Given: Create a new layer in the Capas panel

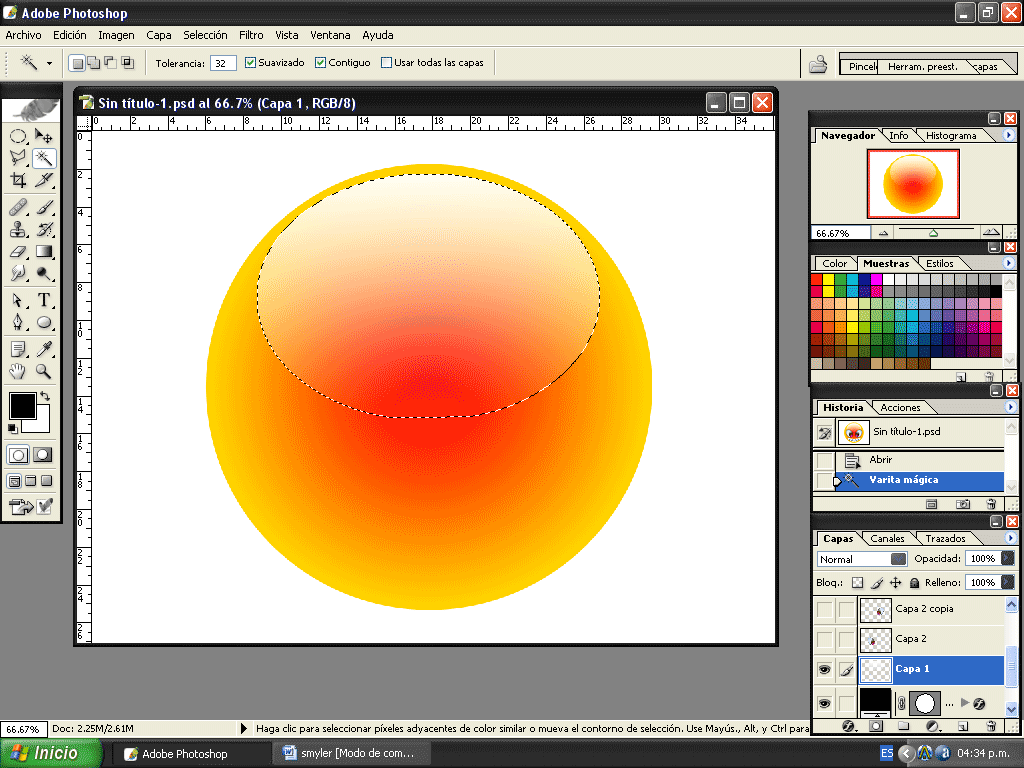Looking at the screenshot, I should click(962, 726).
